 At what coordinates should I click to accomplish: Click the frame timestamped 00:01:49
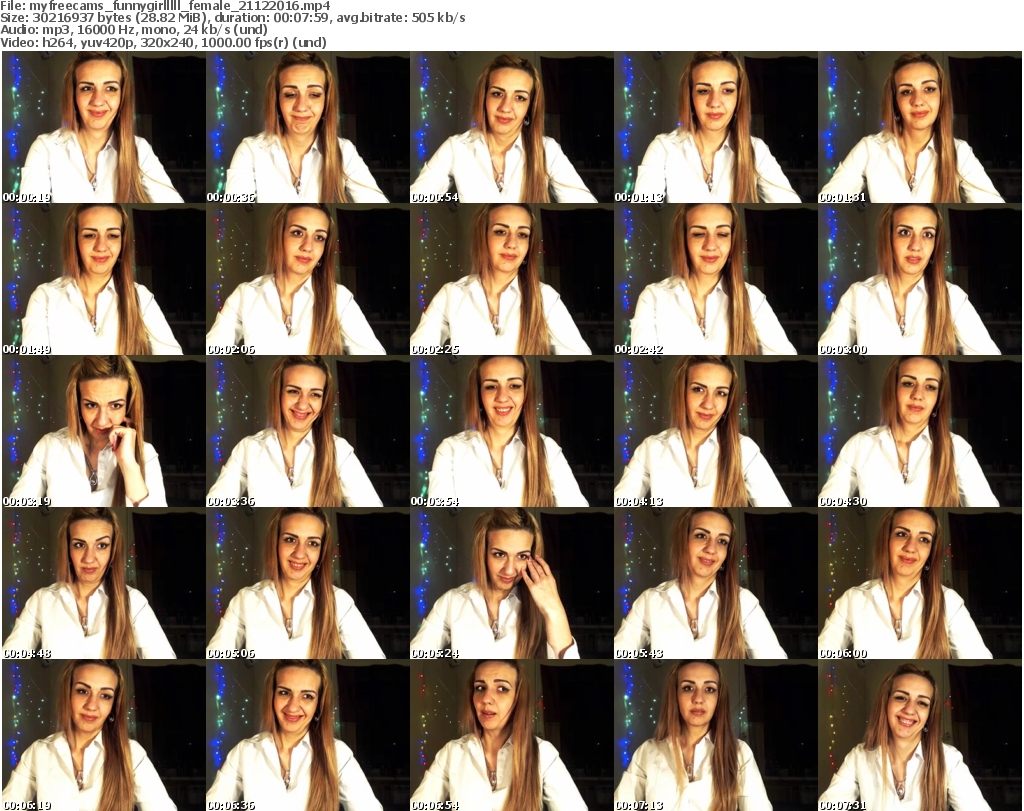(103, 280)
